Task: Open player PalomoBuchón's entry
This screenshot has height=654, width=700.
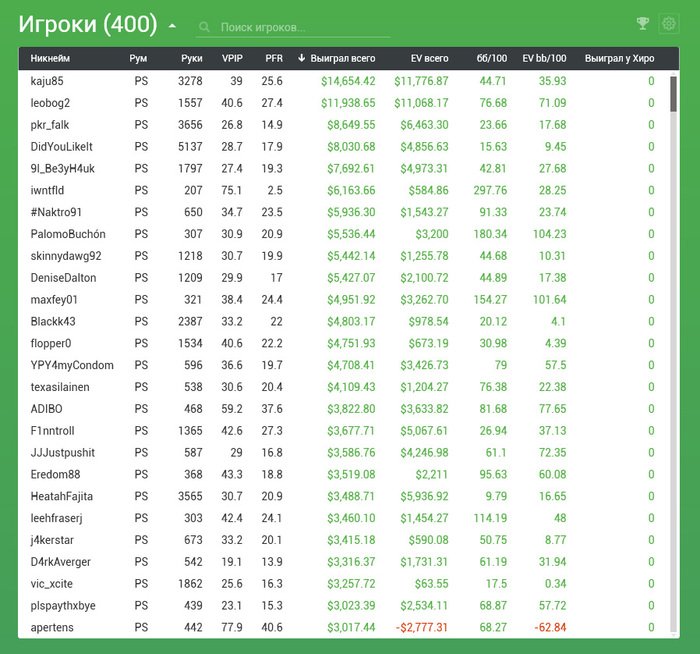Action: pyautogui.click(x=68, y=233)
